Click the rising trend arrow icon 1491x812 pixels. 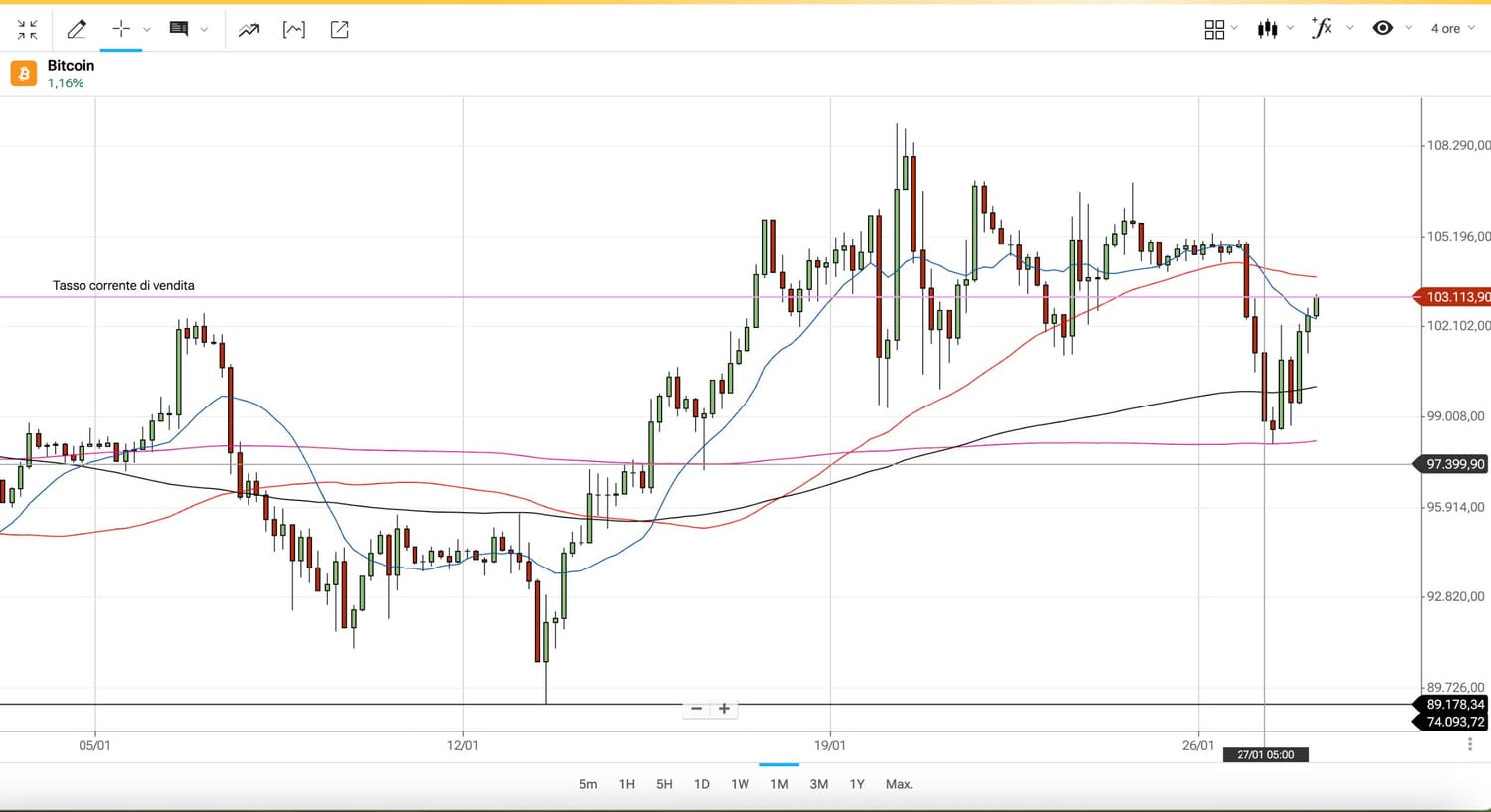click(248, 30)
